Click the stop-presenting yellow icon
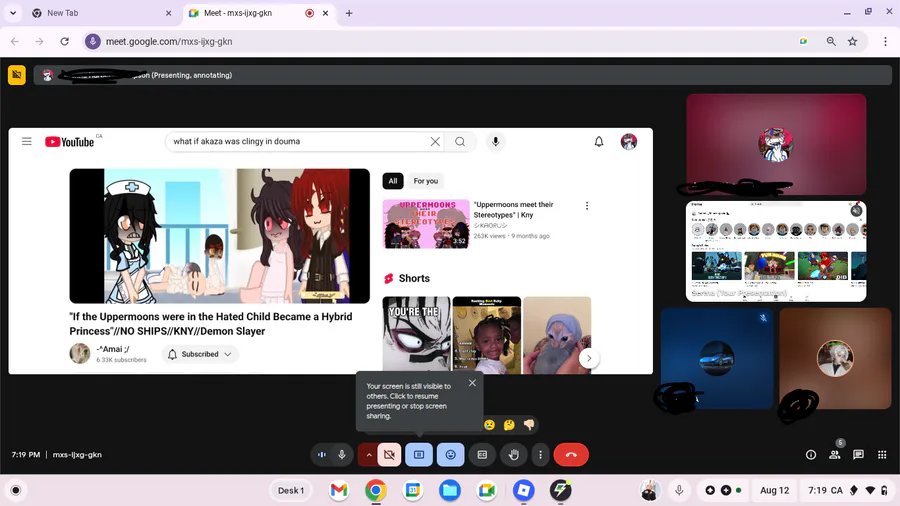The image size is (900, 506). click(17, 75)
